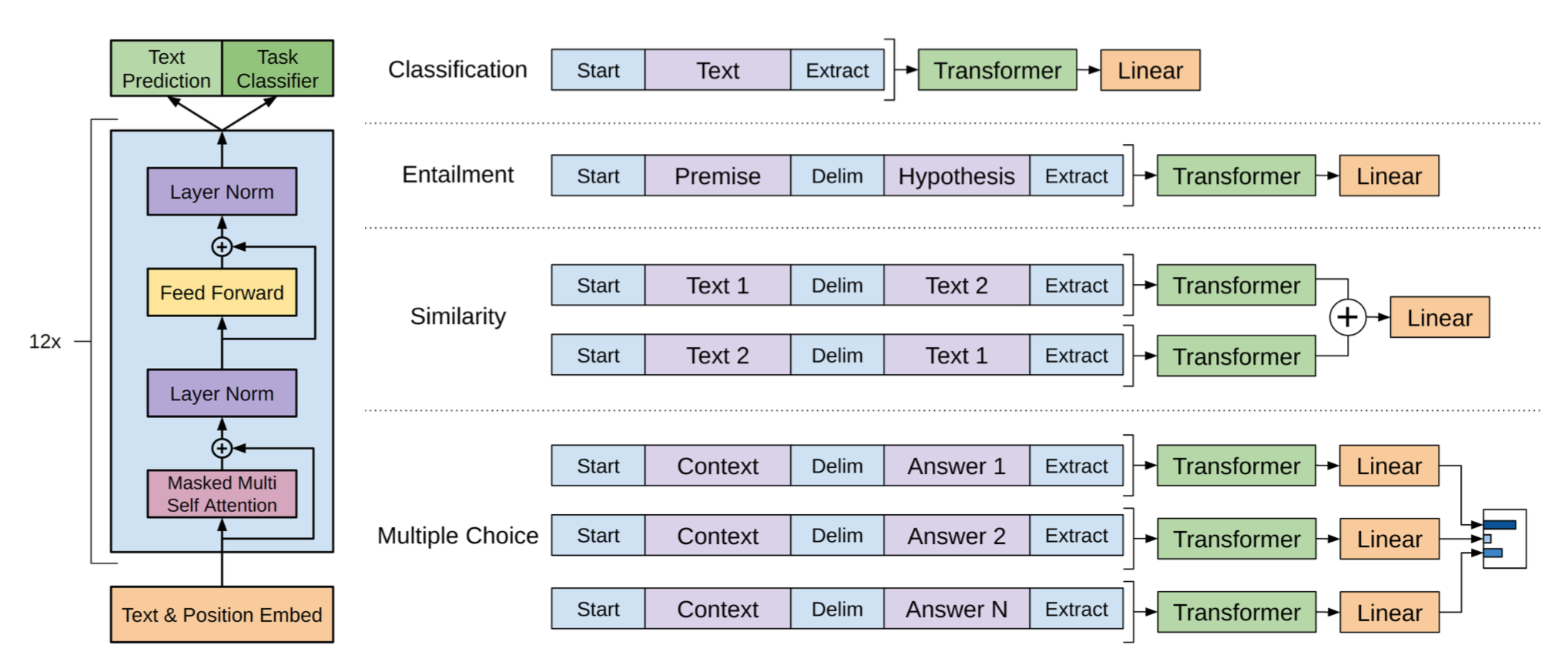Click the 12x repetition label
This screenshot has height=665, width=1568.
pos(45,341)
